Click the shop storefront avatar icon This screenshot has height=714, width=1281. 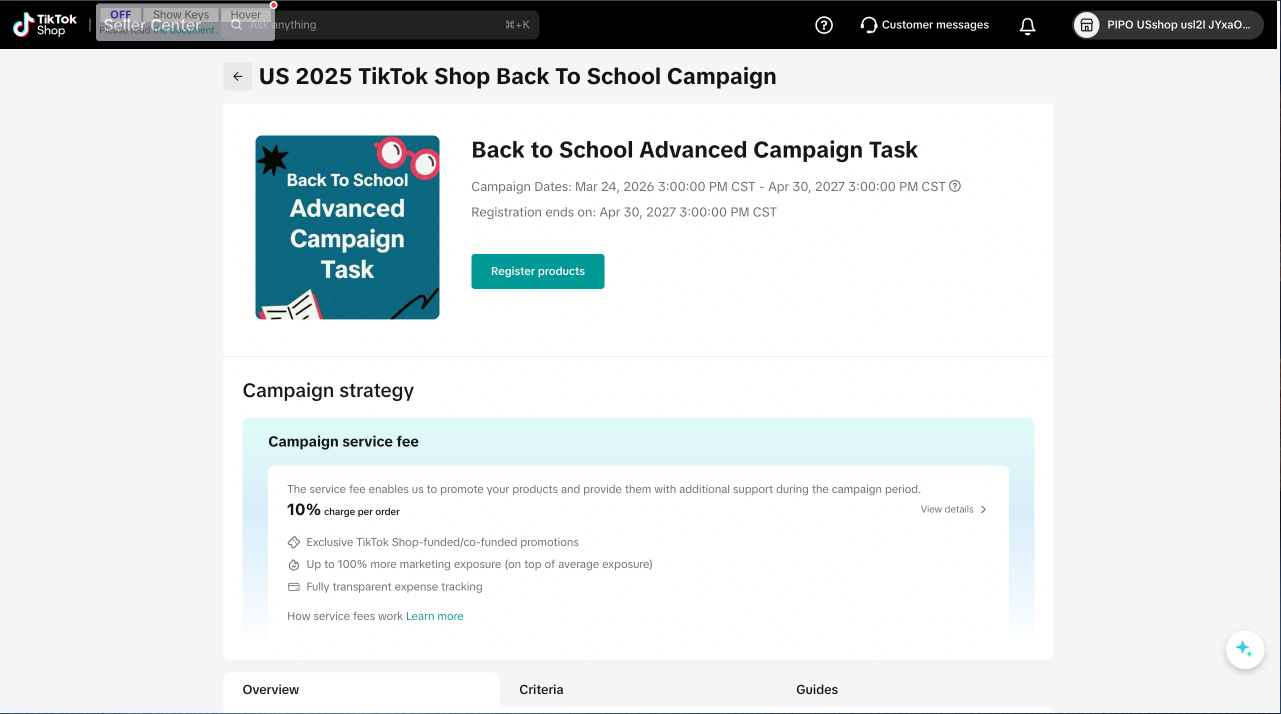click(1086, 25)
